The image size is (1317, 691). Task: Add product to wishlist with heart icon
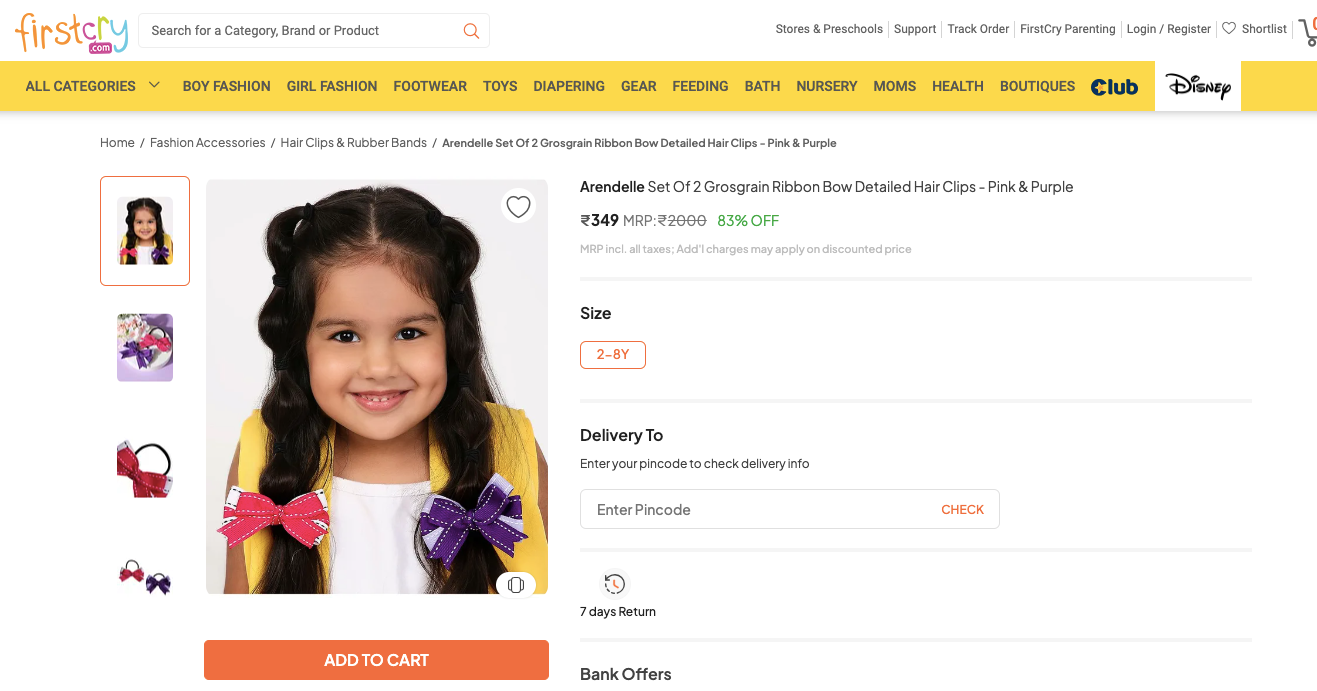(x=518, y=207)
